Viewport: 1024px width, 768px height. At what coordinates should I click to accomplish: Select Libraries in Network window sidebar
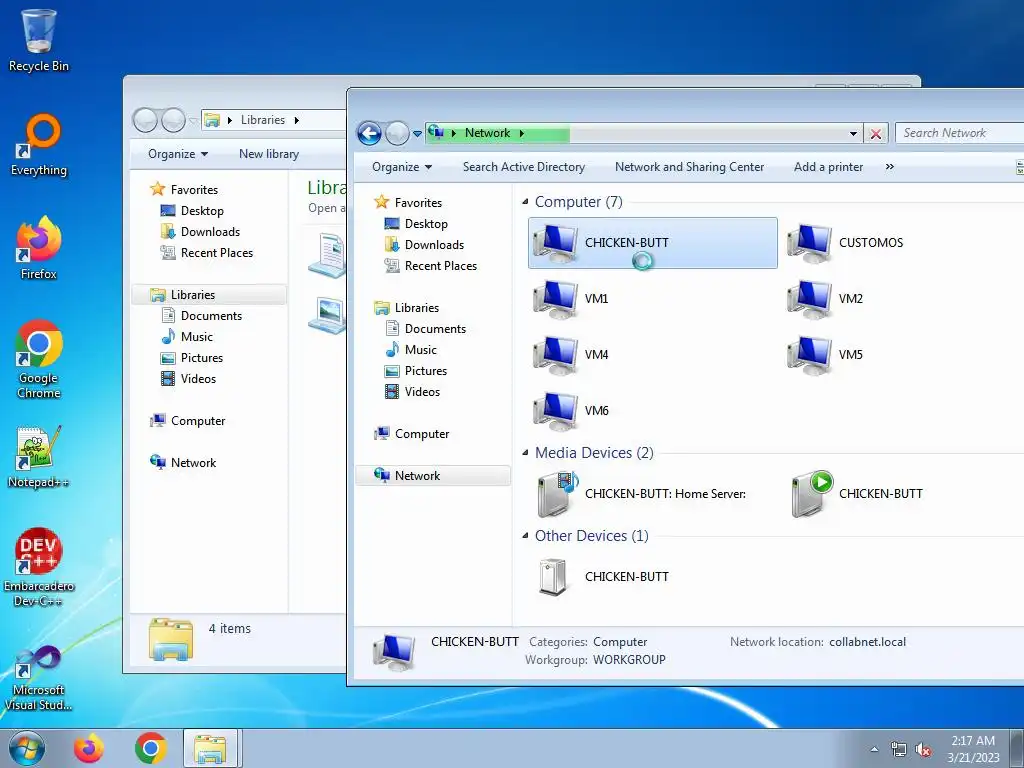pos(406,308)
